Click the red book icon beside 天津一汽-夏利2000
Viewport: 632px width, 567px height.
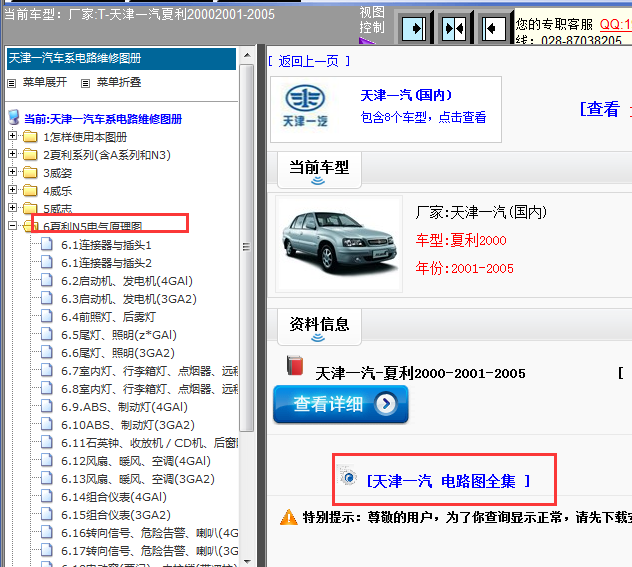coord(295,365)
